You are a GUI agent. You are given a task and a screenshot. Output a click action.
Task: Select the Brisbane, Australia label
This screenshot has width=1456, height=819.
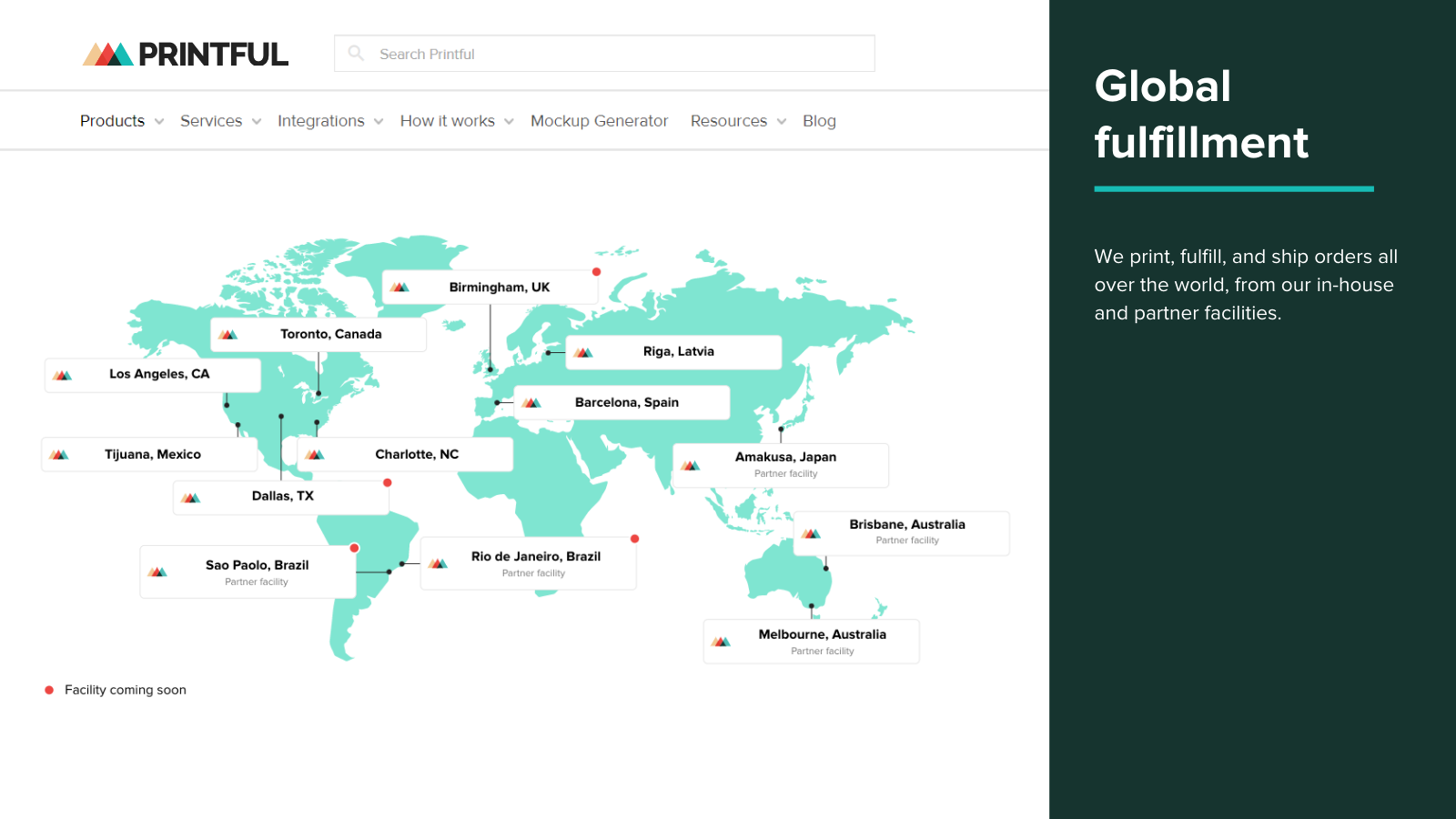pos(907,524)
